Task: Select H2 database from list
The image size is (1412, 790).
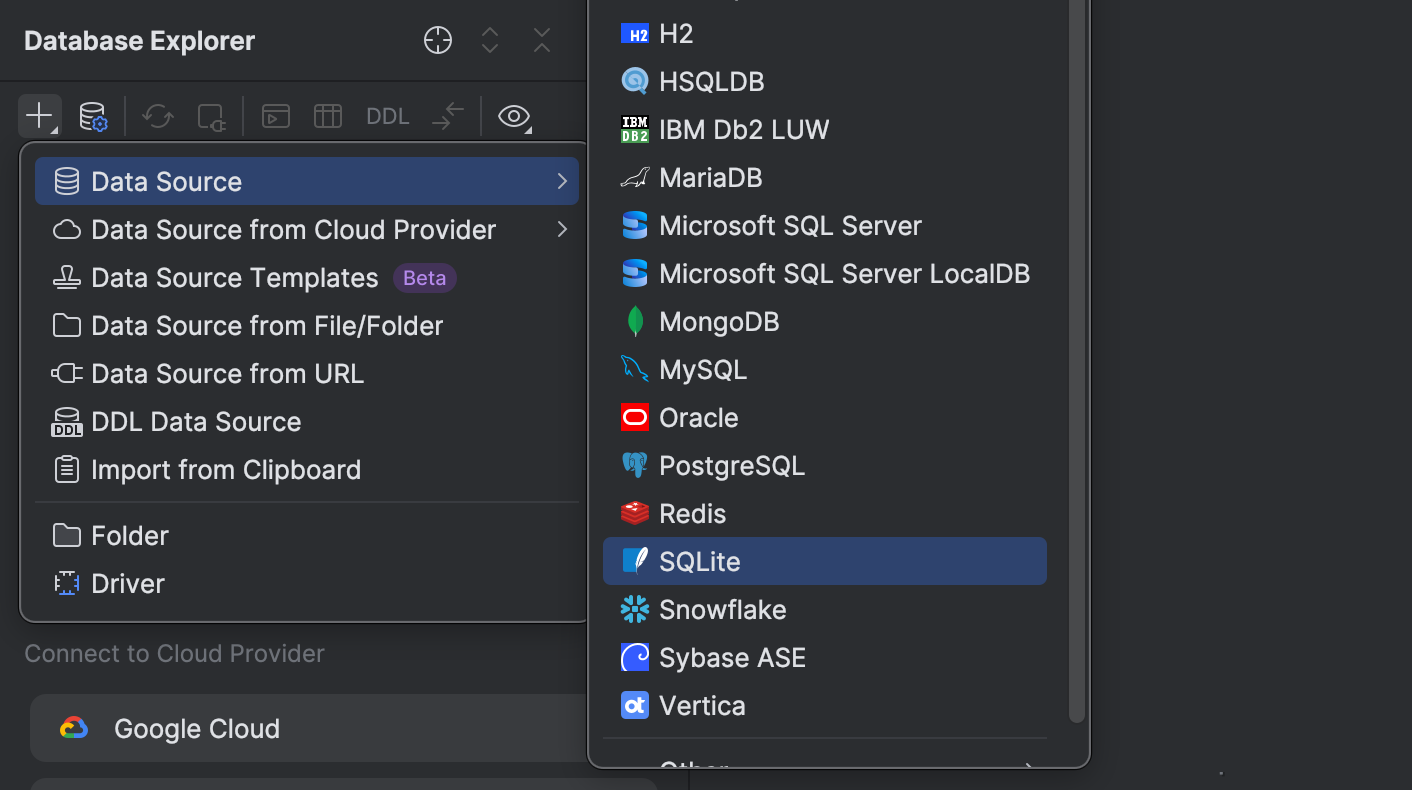Action: click(825, 33)
